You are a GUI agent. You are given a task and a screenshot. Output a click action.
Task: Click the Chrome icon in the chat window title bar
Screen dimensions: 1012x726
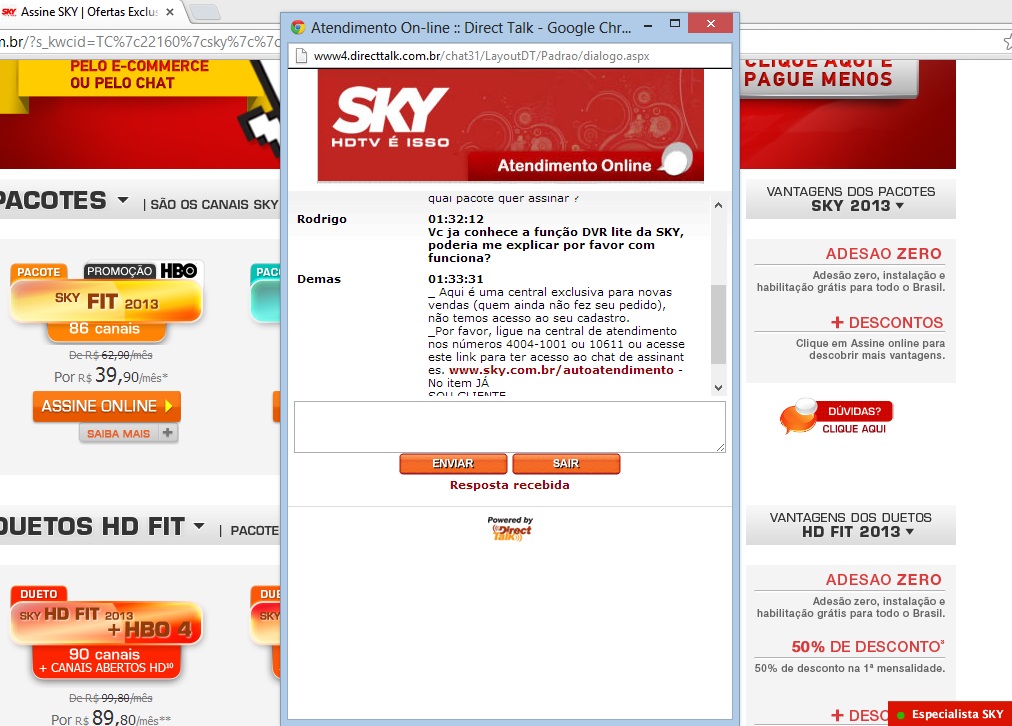[298, 27]
